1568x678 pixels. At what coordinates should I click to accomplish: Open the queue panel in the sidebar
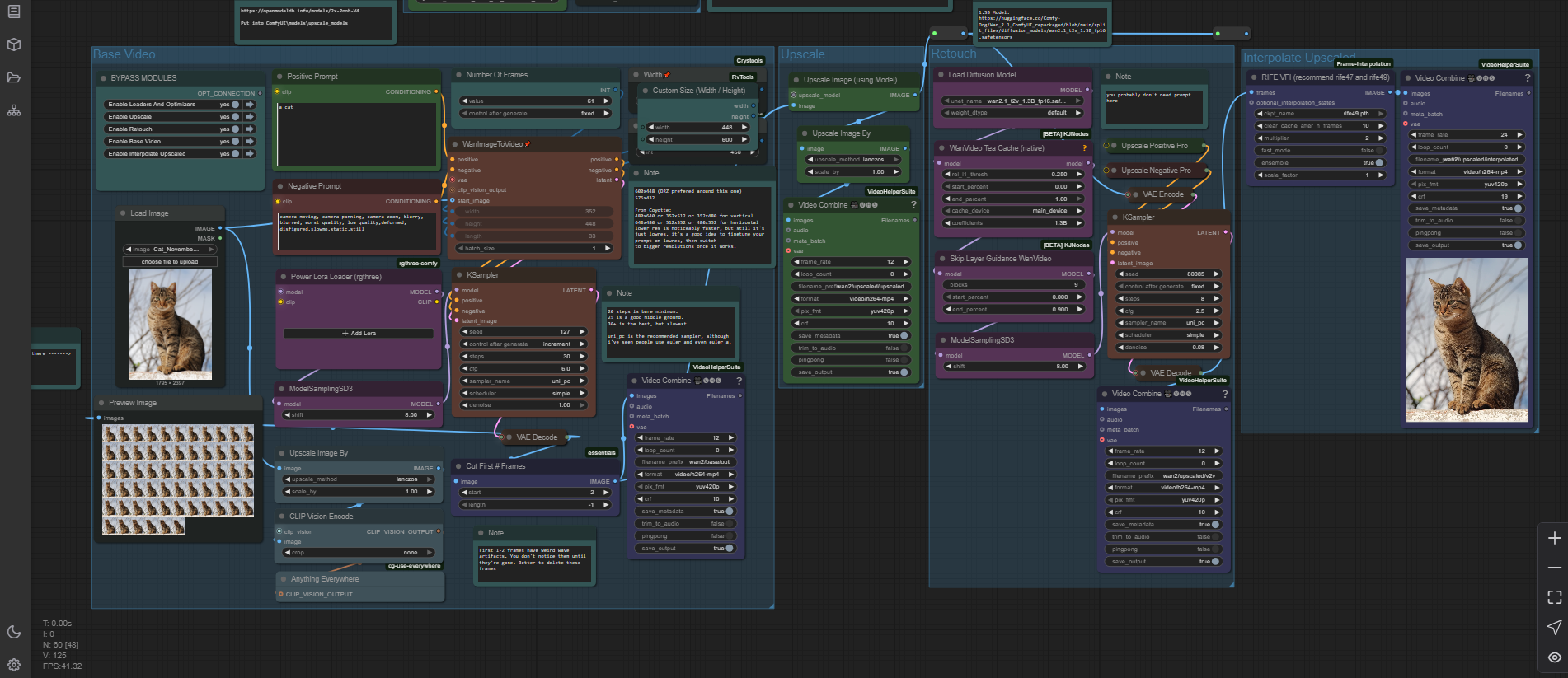click(14, 12)
